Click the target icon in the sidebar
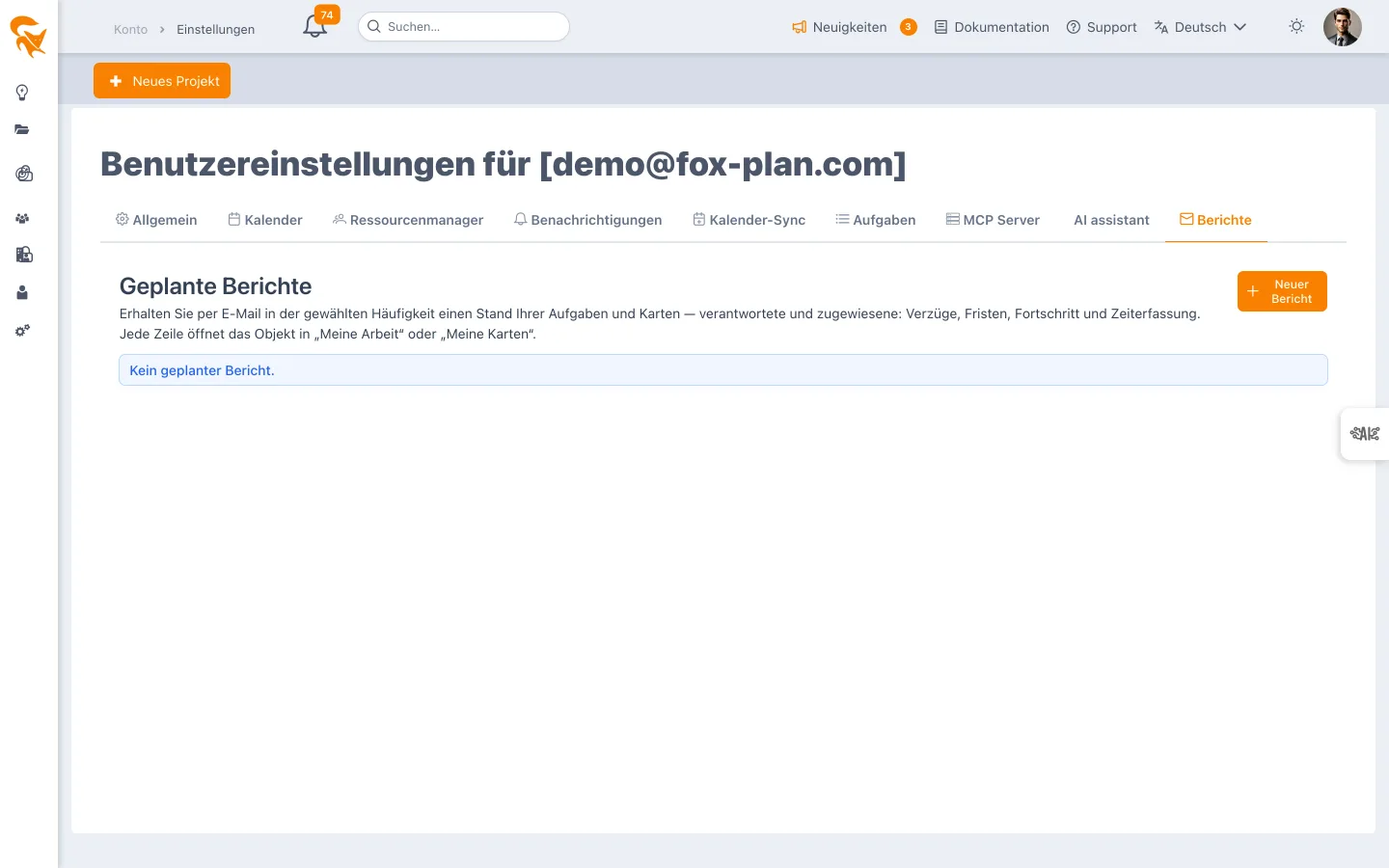The height and width of the screenshot is (868, 1389). pyautogui.click(x=24, y=174)
